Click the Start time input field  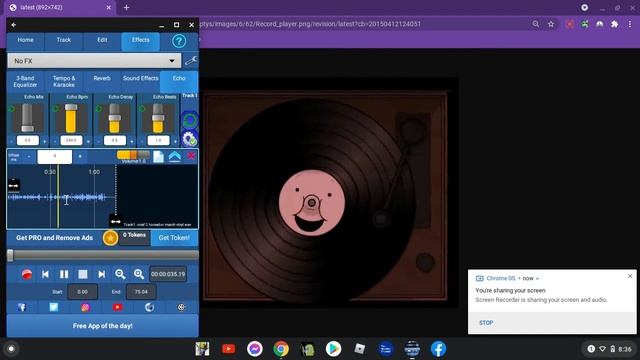pyautogui.click(x=82, y=292)
